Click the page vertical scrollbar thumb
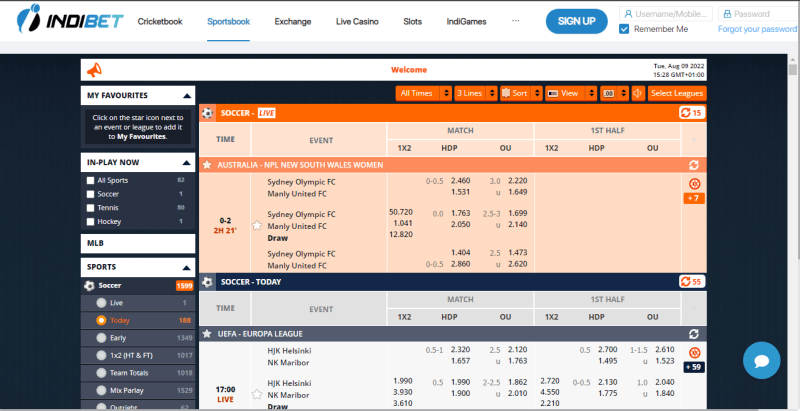The image size is (800, 411). tap(792, 70)
